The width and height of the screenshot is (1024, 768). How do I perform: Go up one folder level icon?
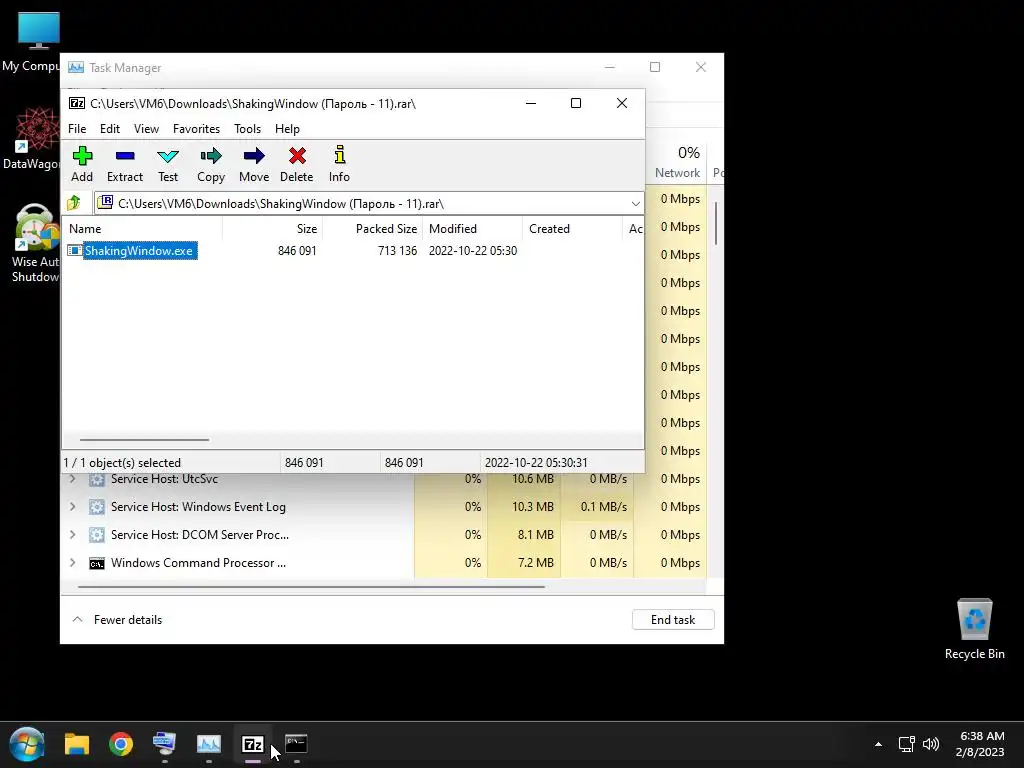click(x=74, y=203)
